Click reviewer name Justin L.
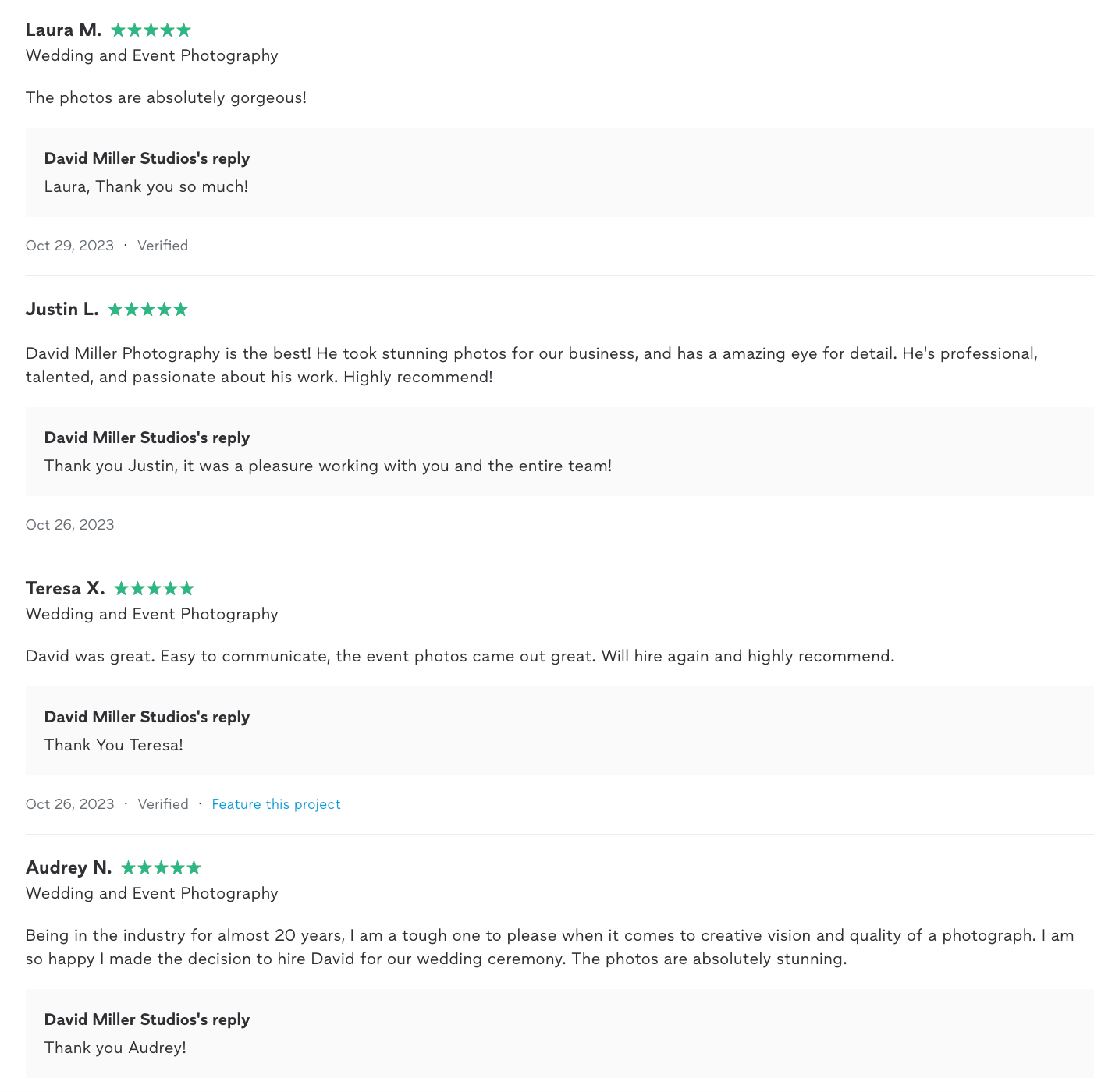The width and height of the screenshot is (1094, 1092). pyautogui.click(x=62, y=310)
